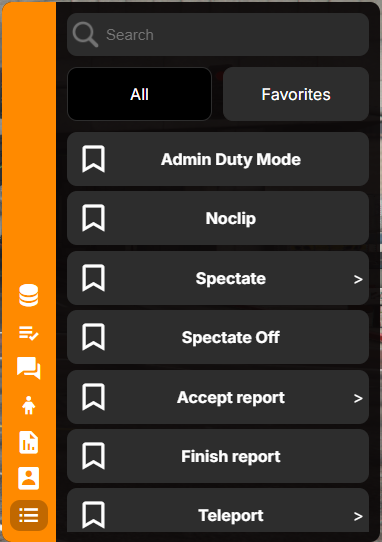
Task: Expand the Accept report submenu arrow
Action: click(358, 398)
